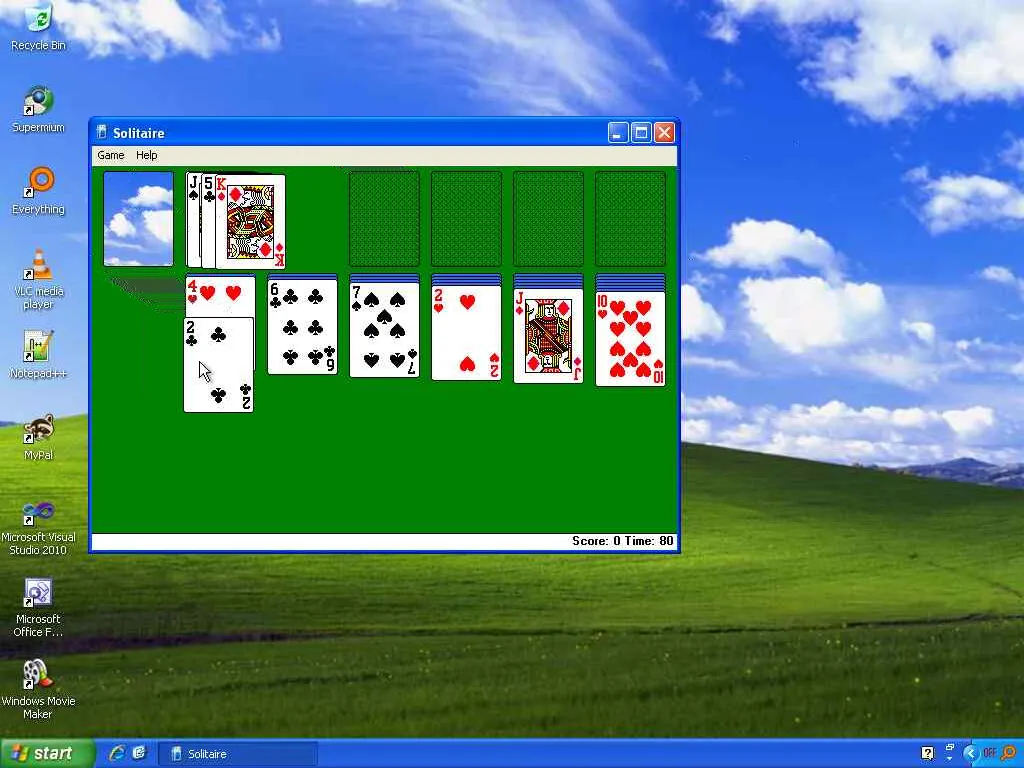Expand hidden tray icons with the arrow
The image size is (1024, 768).
tap(971, 754)
